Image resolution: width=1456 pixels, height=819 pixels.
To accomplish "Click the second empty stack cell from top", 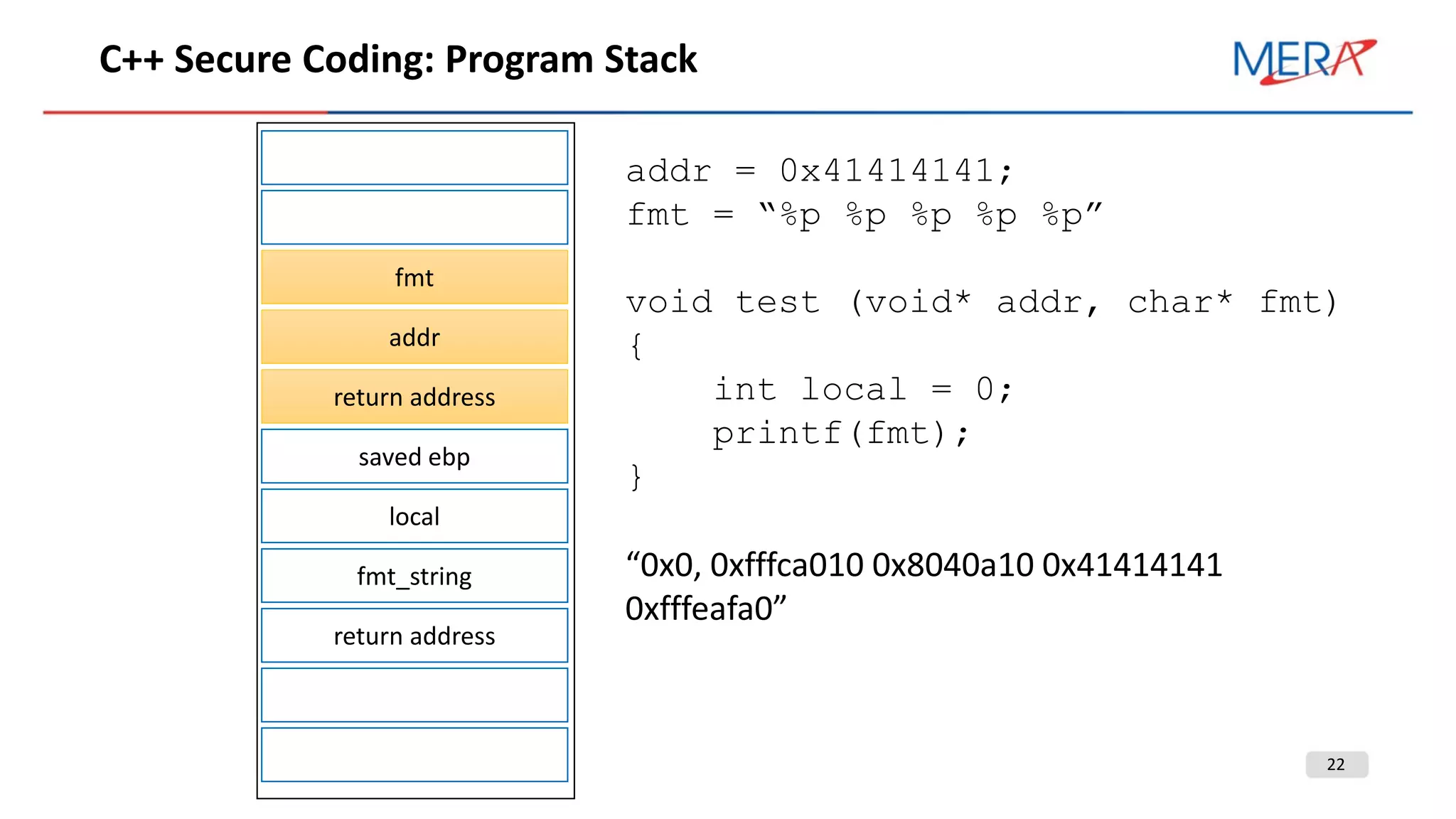I will point(414,218).
